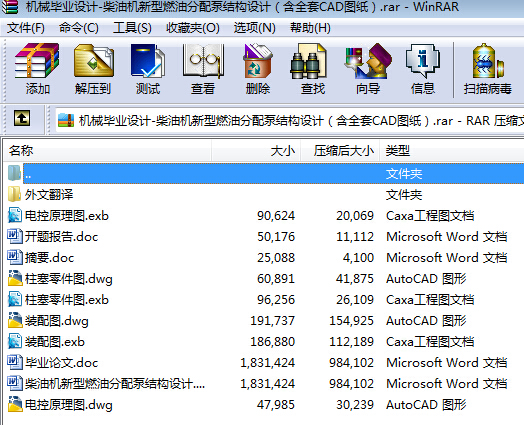524x425 pixels.
Task: Click size value 60,891
Action: [276, 279]
